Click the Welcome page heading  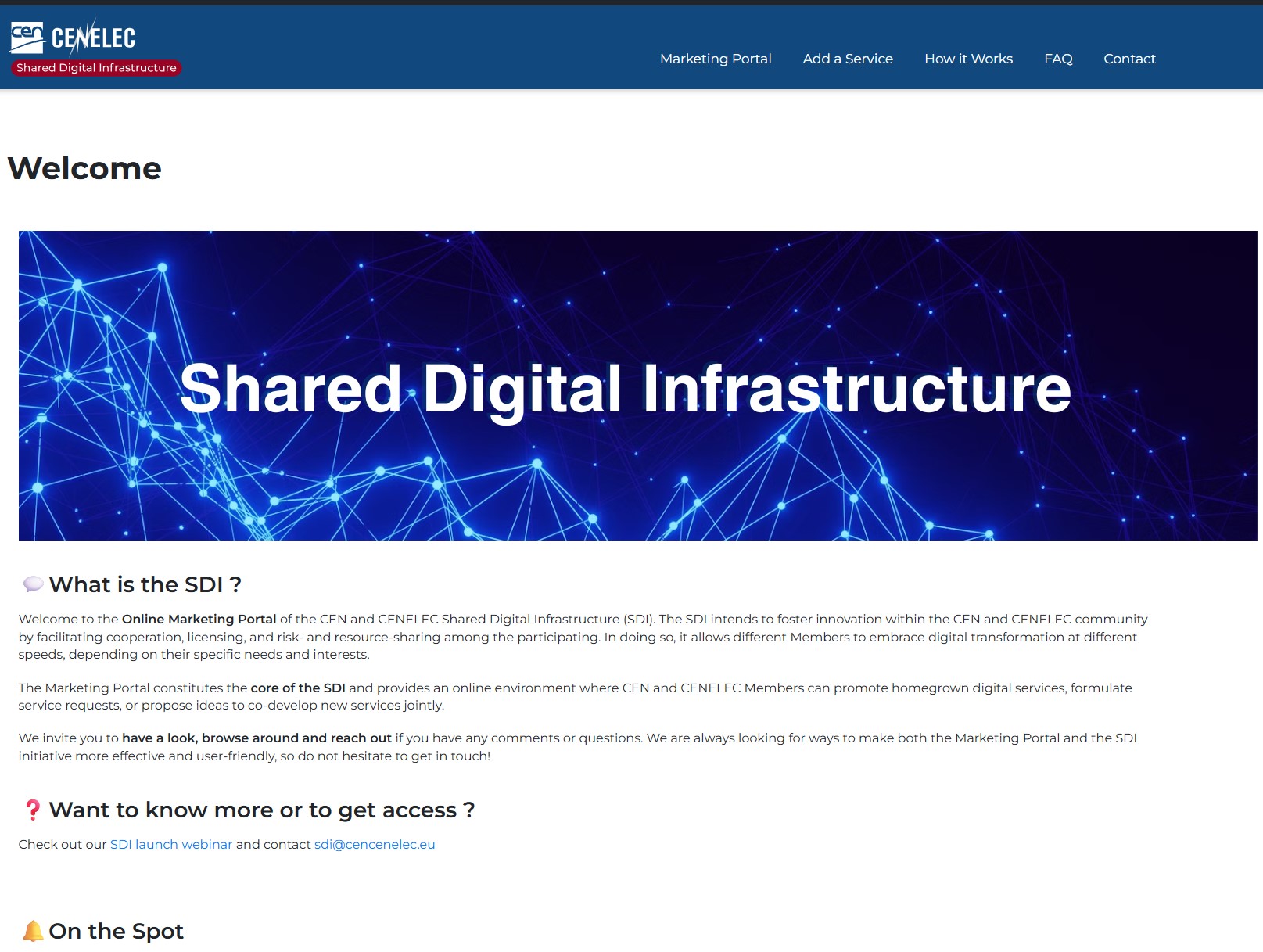[x=84, y=168]
